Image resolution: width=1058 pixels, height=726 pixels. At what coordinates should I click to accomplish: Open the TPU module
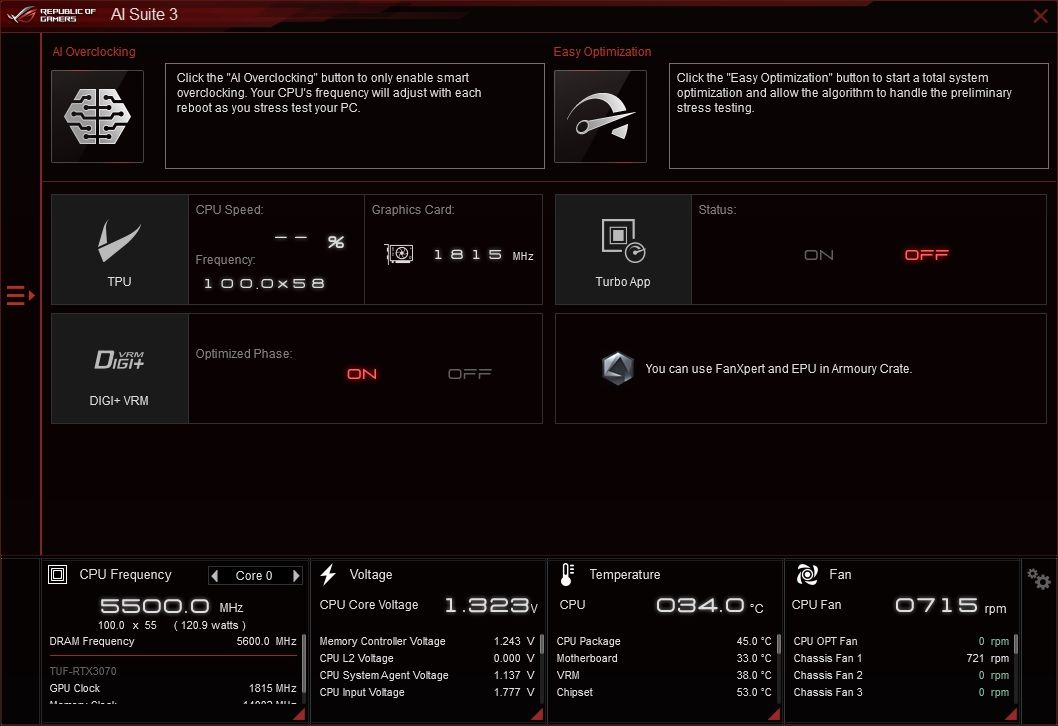click(119, 250)
